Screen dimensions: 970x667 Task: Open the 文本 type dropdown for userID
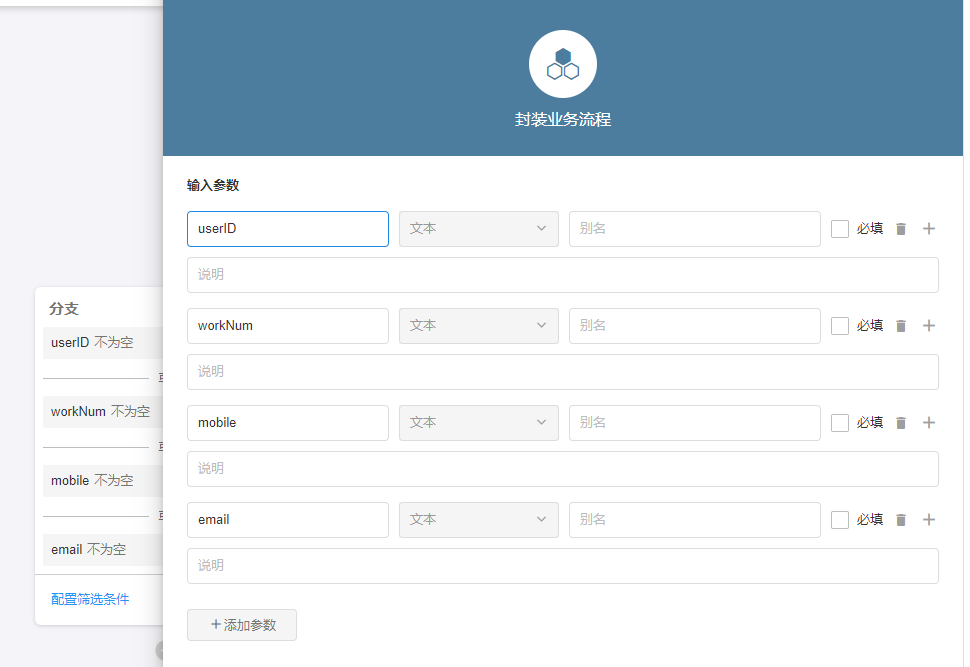[x=478, y=229]
